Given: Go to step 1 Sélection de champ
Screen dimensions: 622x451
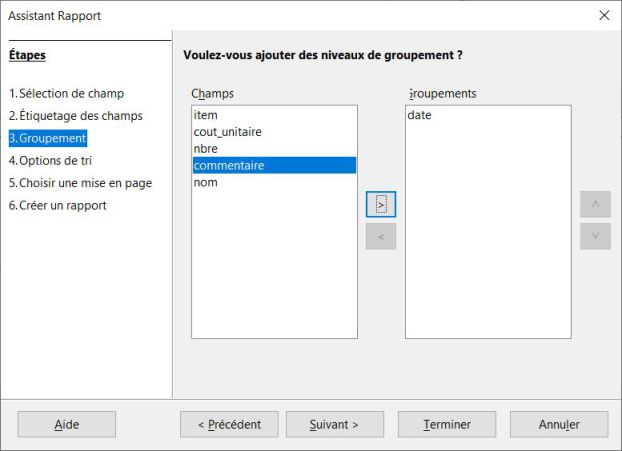Looking at the screenshot, I should click(66, 94).
